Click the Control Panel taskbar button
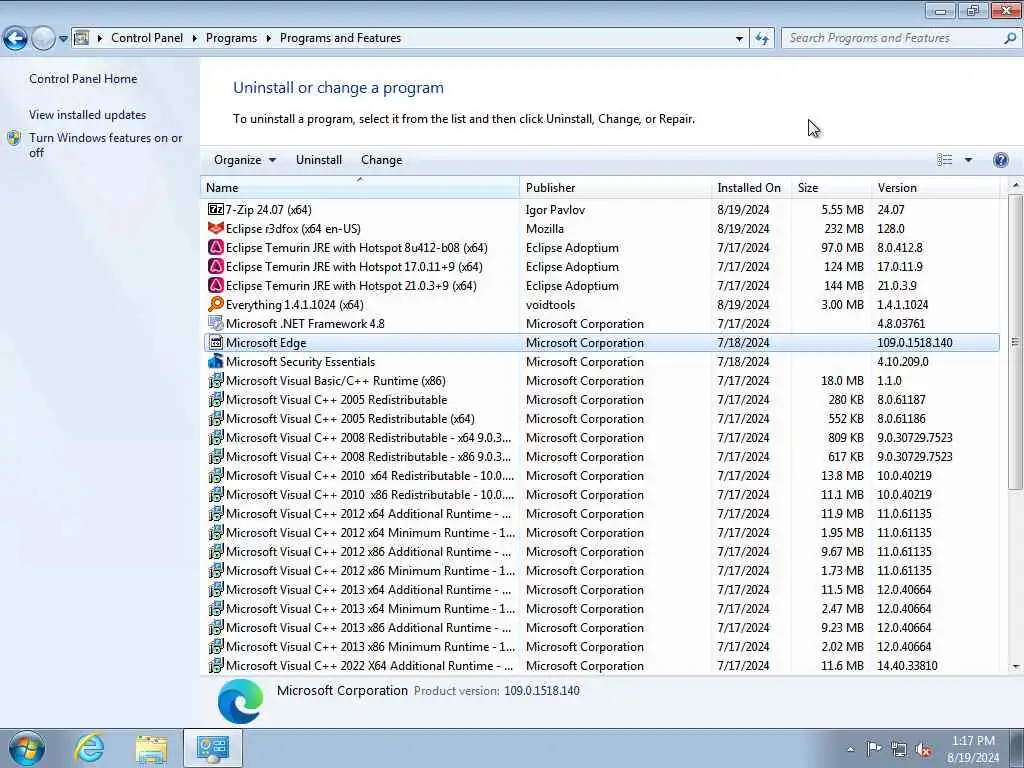Viewport: 1024px width, 768px height. tap(213, 748)
